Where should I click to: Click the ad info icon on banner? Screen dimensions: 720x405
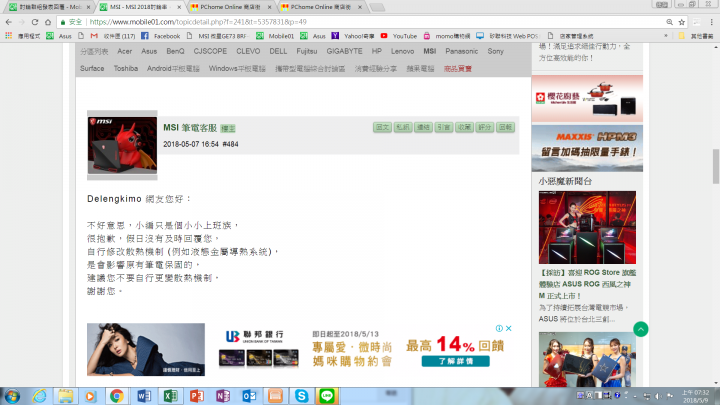pyautogui.click(x=499, y=328)
